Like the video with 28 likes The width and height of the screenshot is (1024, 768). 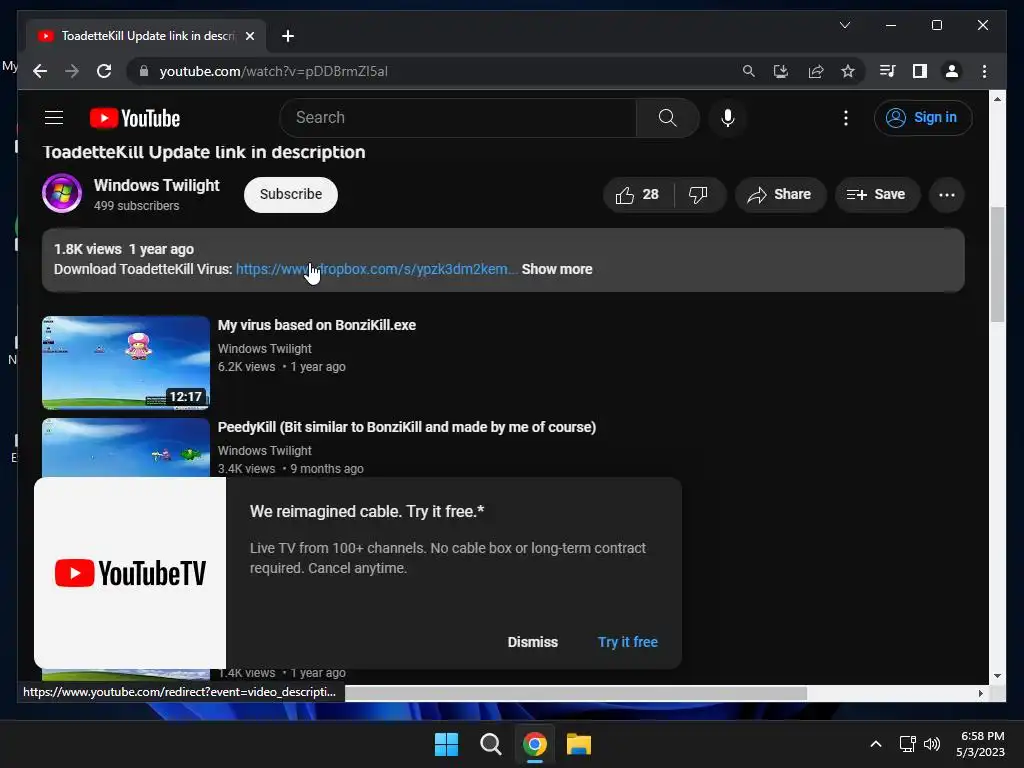[638, 195]
